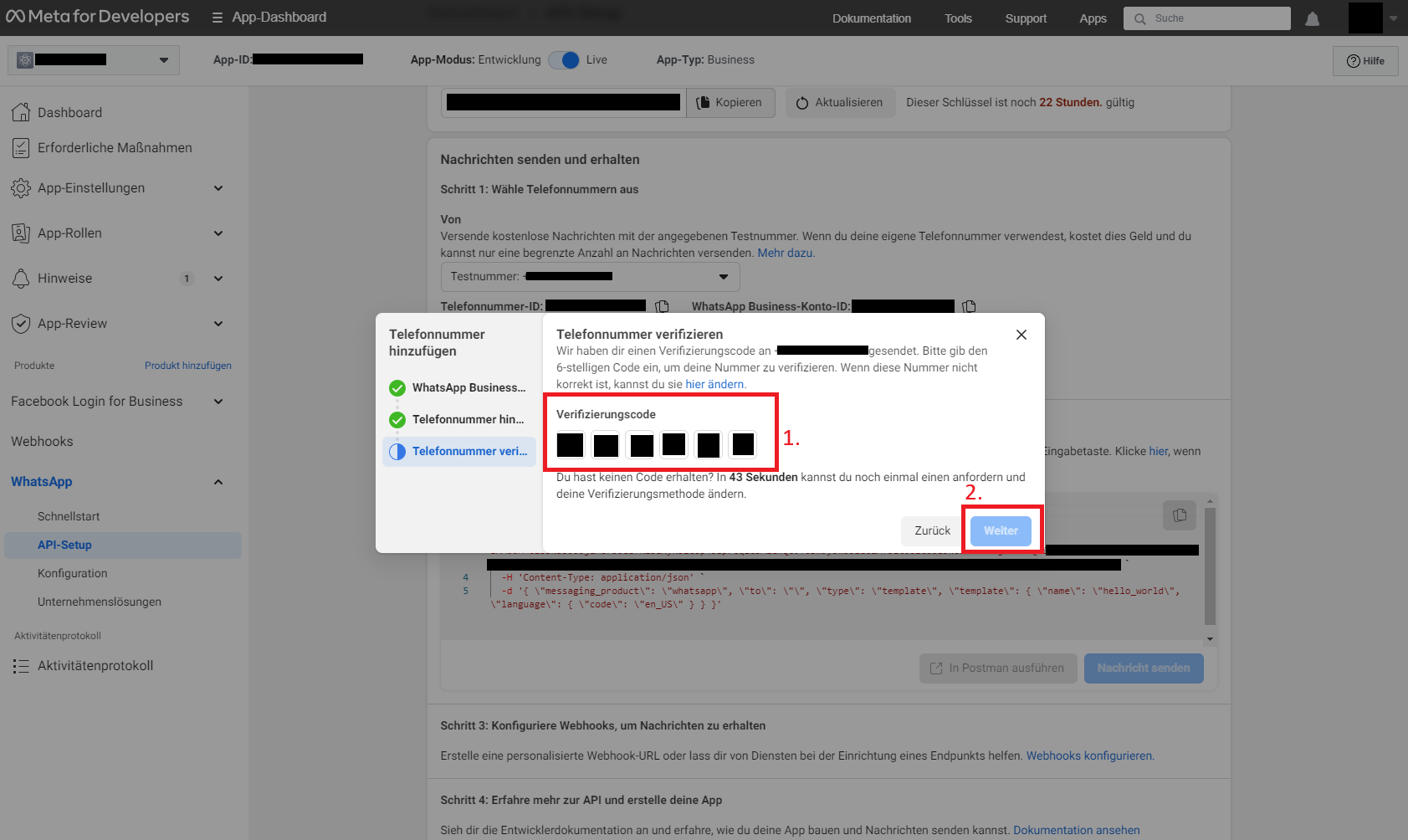Click the notifications bell icon
This screenshot has height=840, width=1408.
tap(1312, 18)
